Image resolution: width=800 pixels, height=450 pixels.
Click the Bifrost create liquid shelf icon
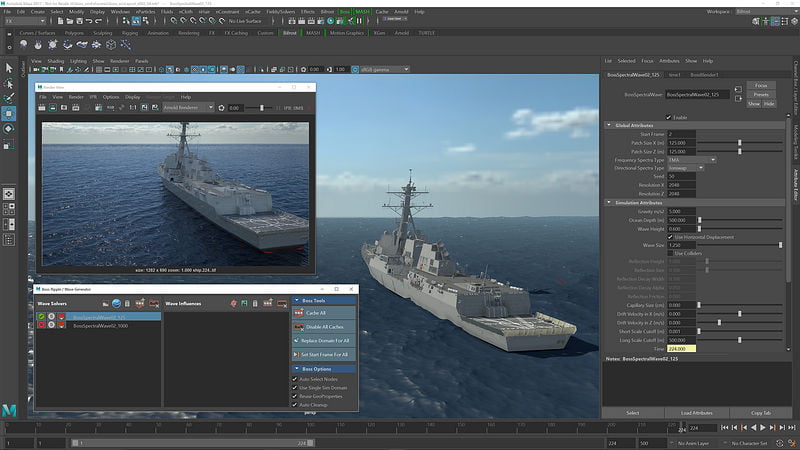pos(23,45)
